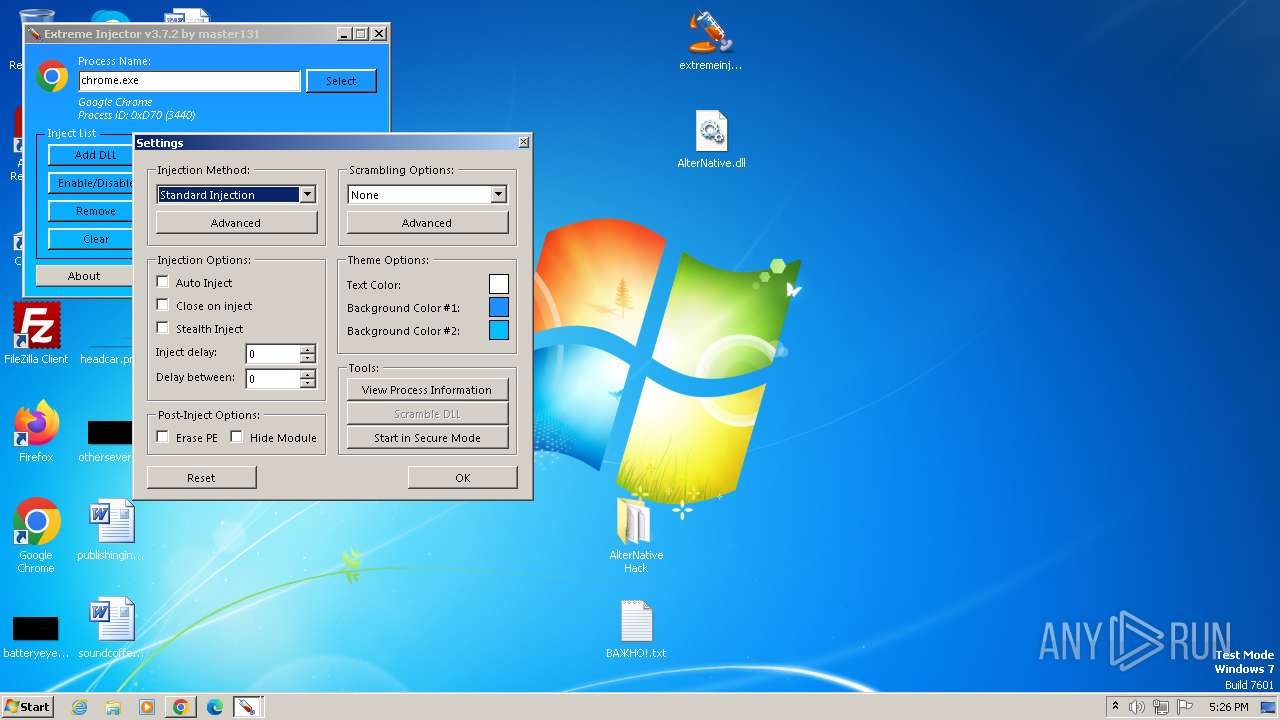The width and height of the screenshot is (1280, 720).
Task: Click the Show desktop tray button
Action: [x=1268, y=707]
